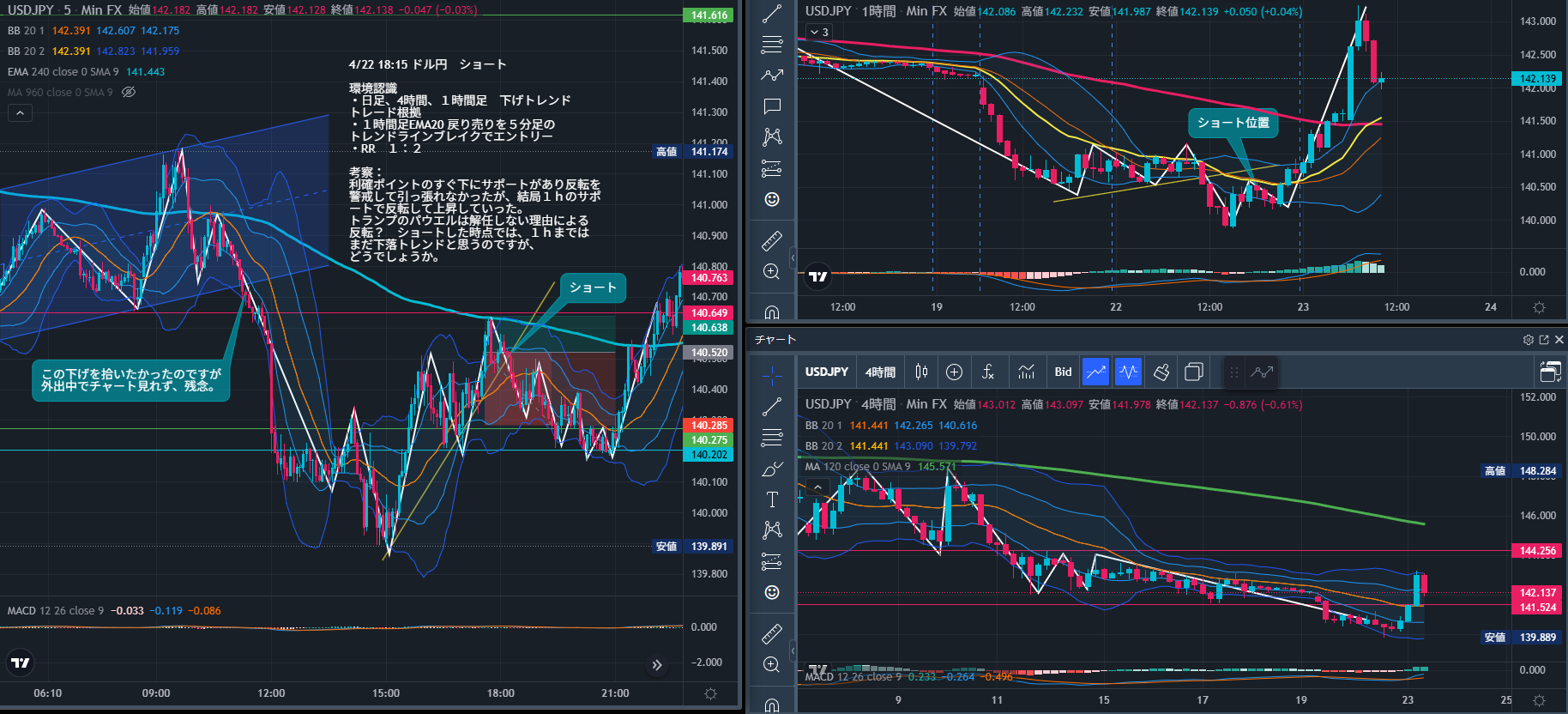Toggle the highlighted waveform button in the toolbar
The height and width of the screenshot is (714, 1568).
1129,372
